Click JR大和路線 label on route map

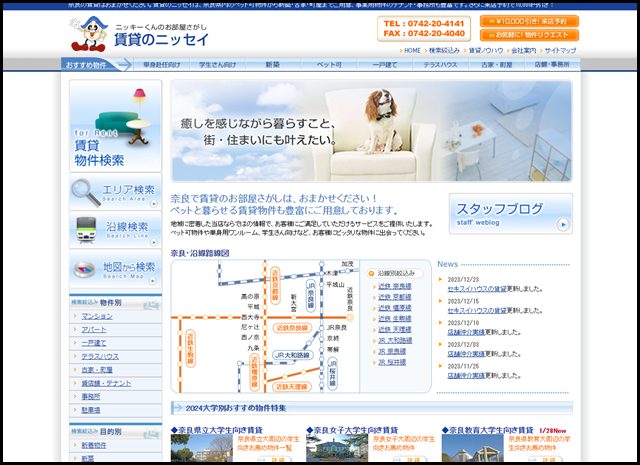[x=292, y=356]
